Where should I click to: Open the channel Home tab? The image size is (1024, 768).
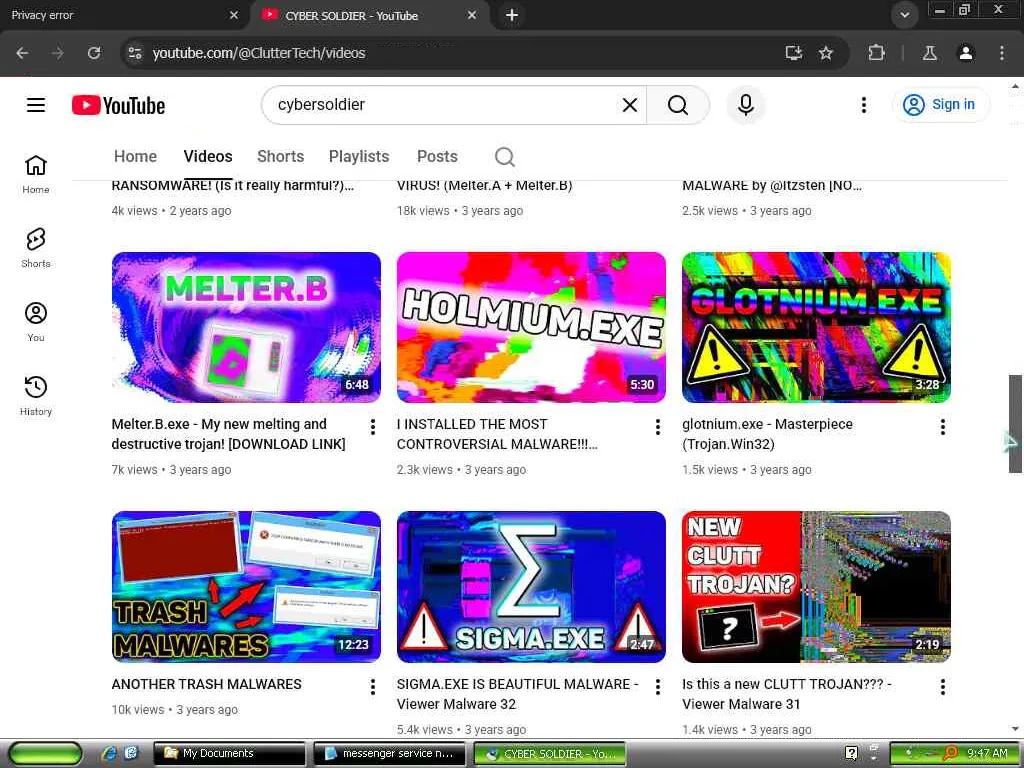point(135,157)
